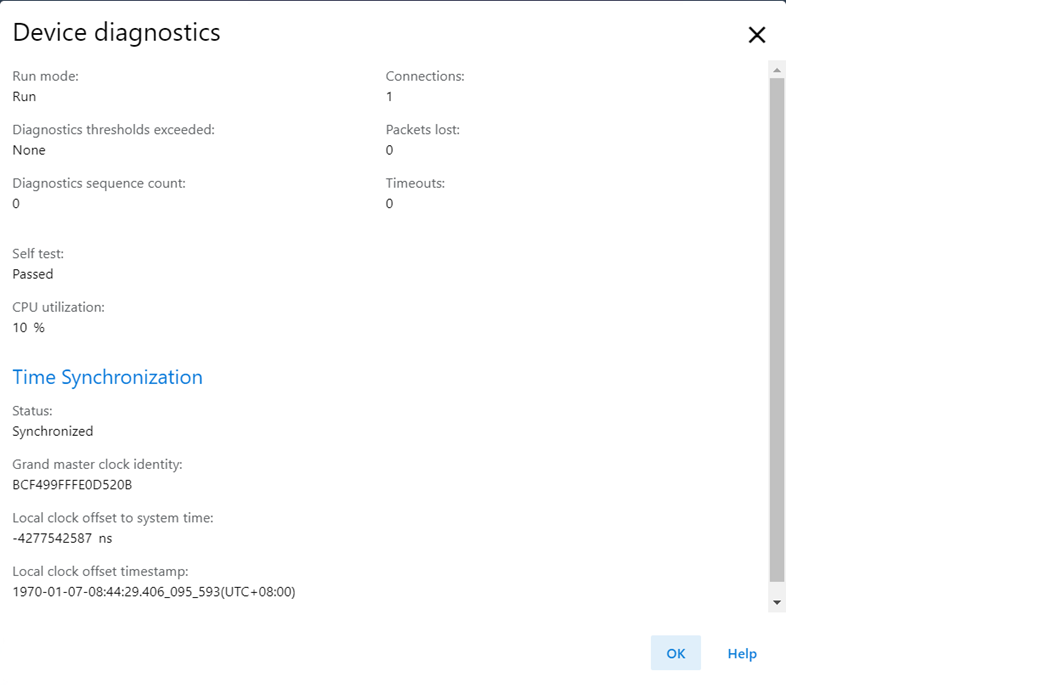Click the Device diagnostics title text
Viewport: 1050px width, 685px height.
[117, 32]
